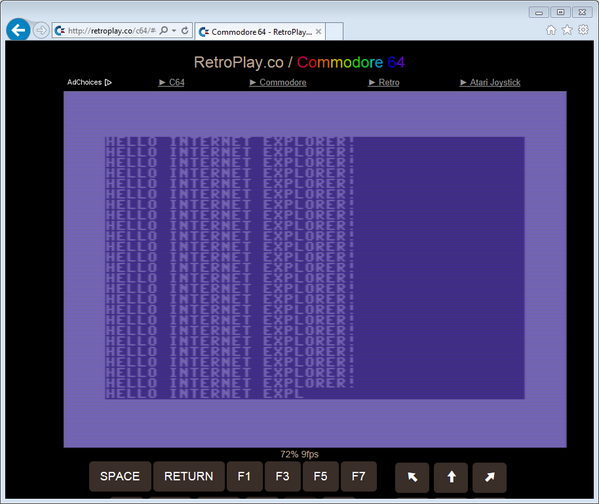Open Favorites star icon
The height and width of the screenshot is (504, 599).
(567, 30)
